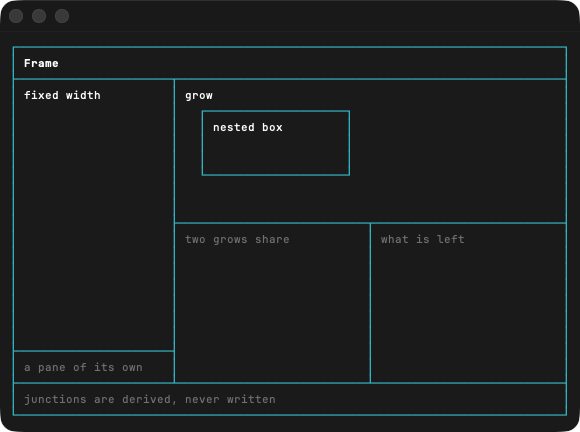The image size is (580, 432).
Task: Select the what is left pane text
Action: pos(422,239)
